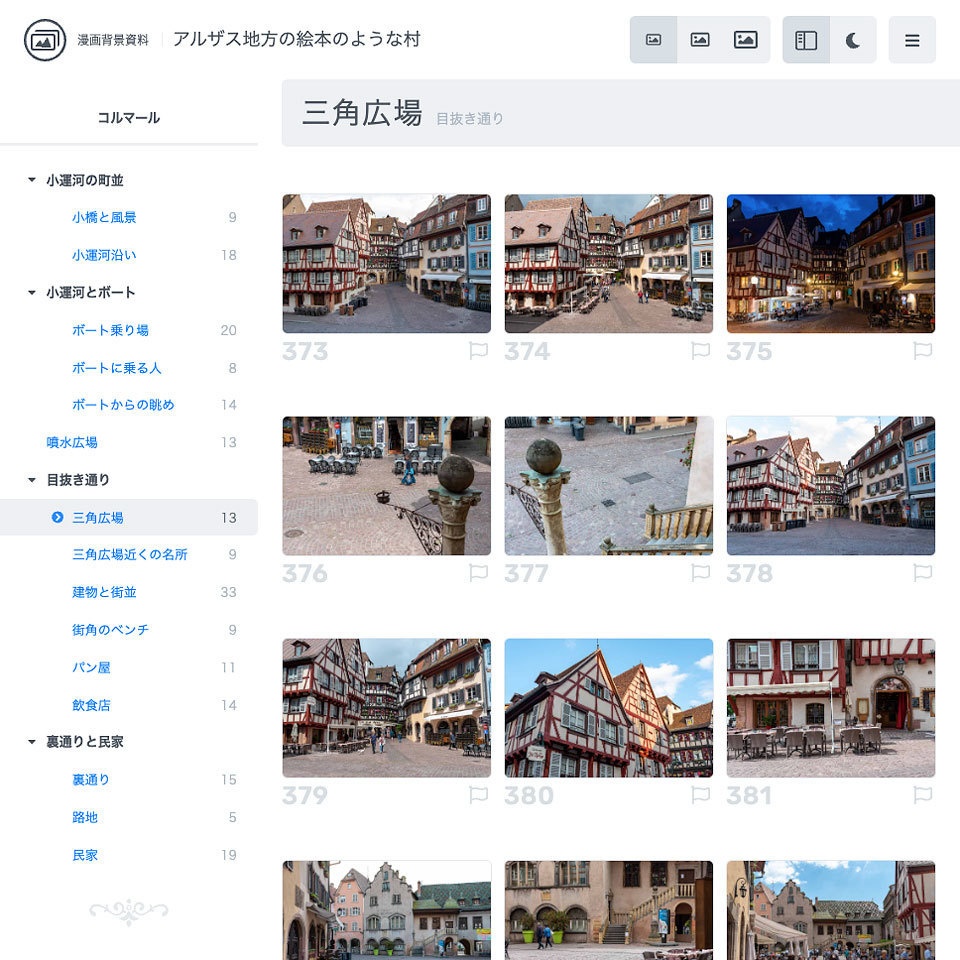Screen dimensions: 960x960
Task: Click the コルマール sidebar heading
Action: (129, 118)
